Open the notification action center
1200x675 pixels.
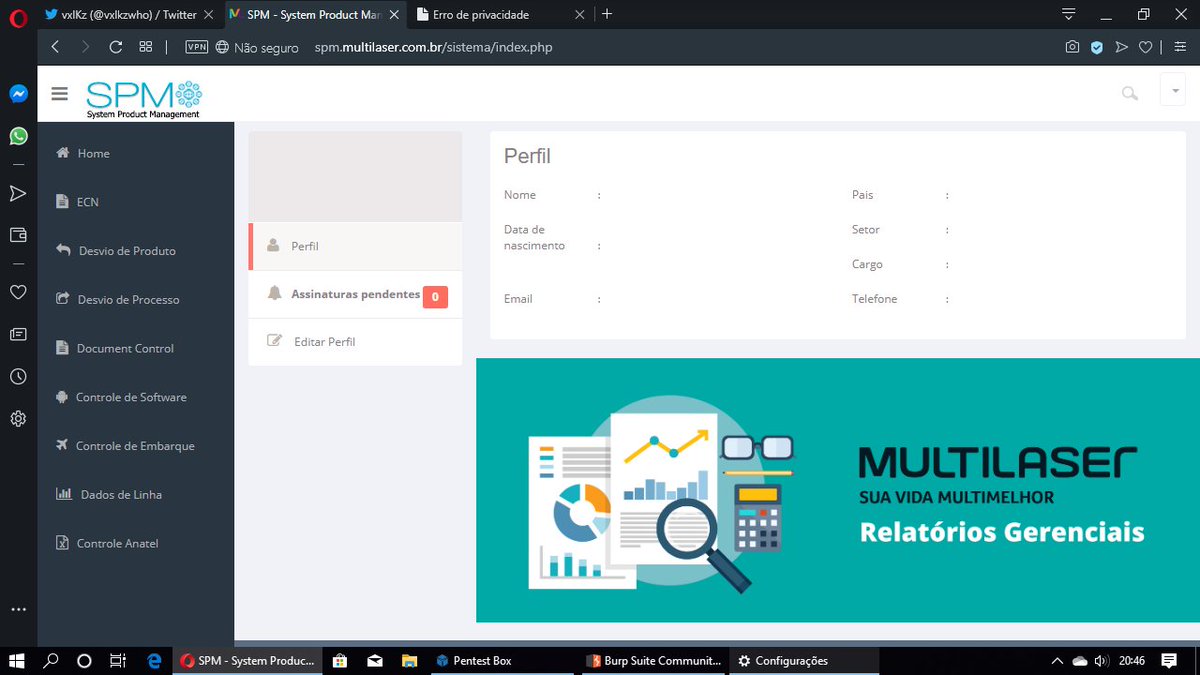[x=1168, y=660]
